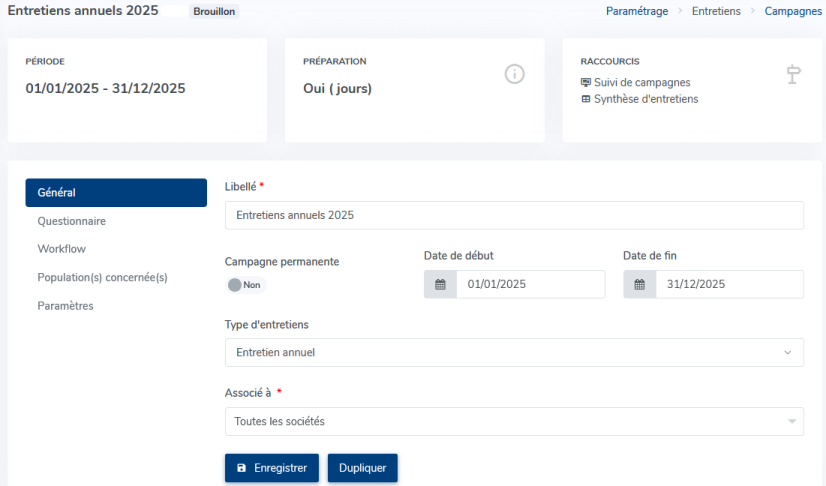Click into the Libellé text field

514,215
